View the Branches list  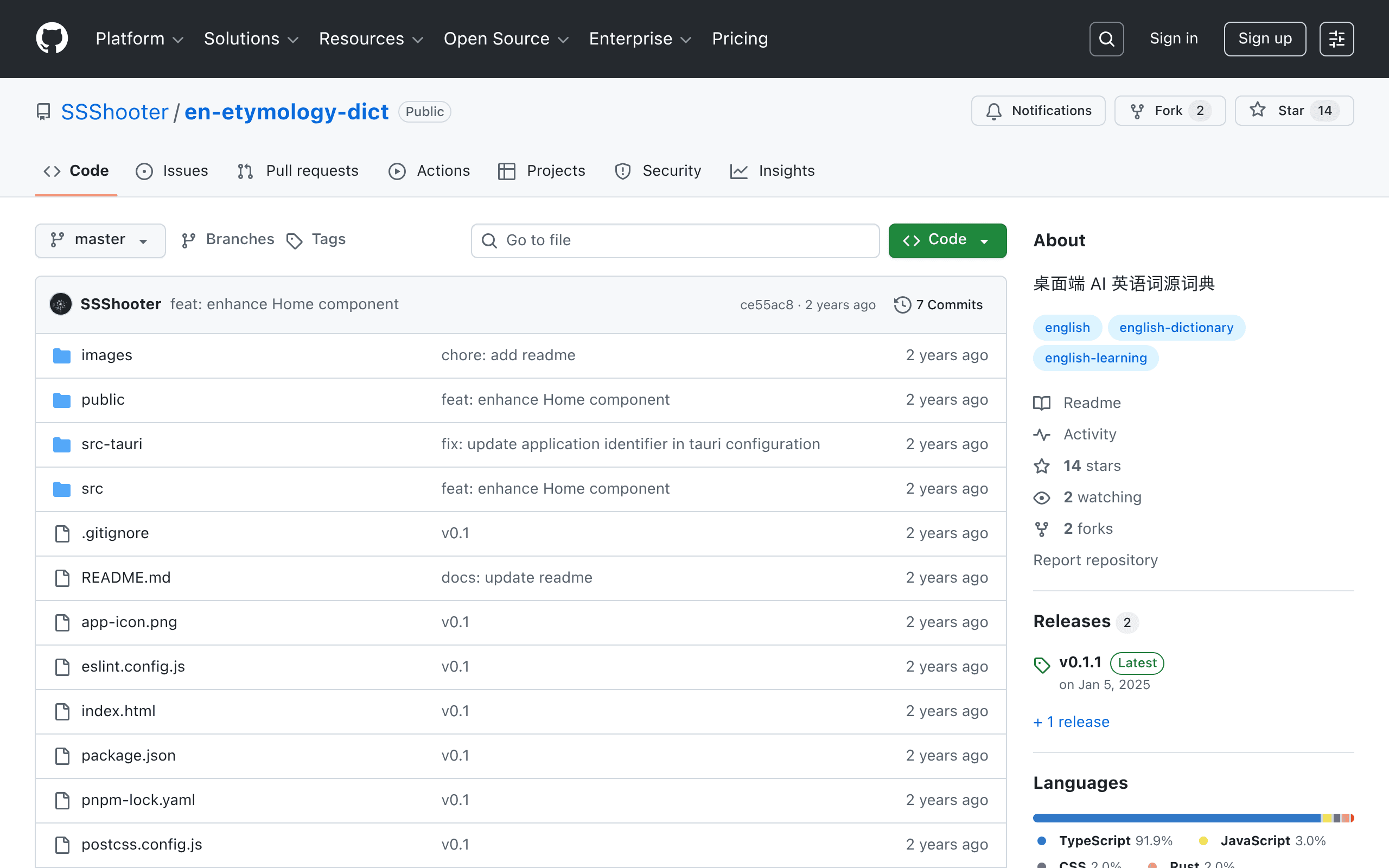tap(228, 240)
